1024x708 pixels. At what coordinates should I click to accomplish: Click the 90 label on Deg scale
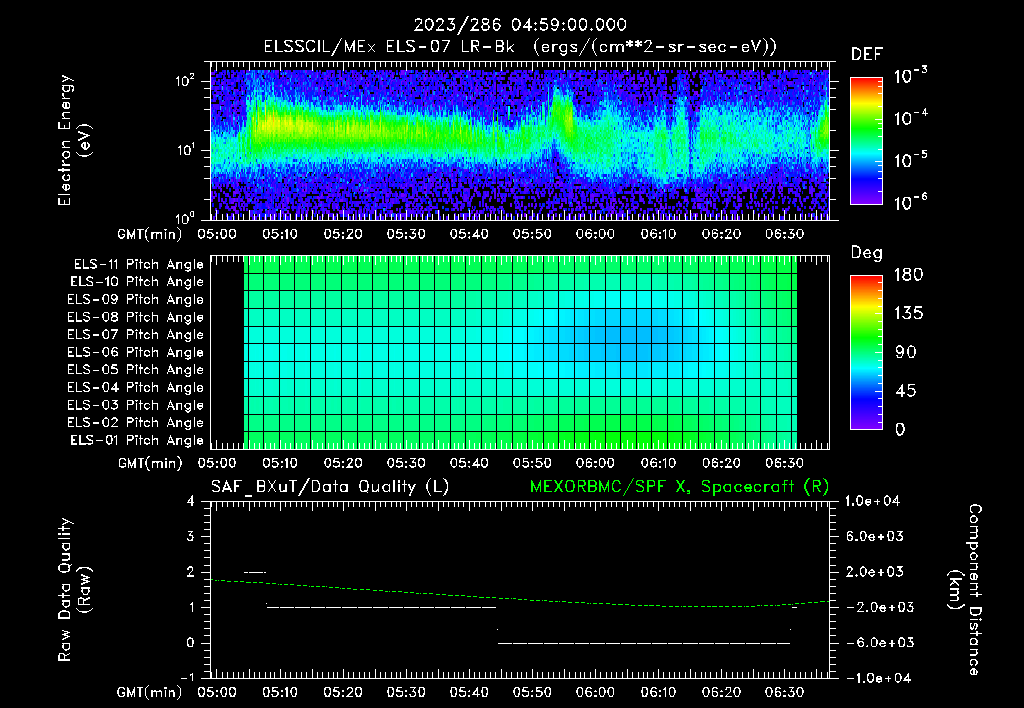coord(906,353)
